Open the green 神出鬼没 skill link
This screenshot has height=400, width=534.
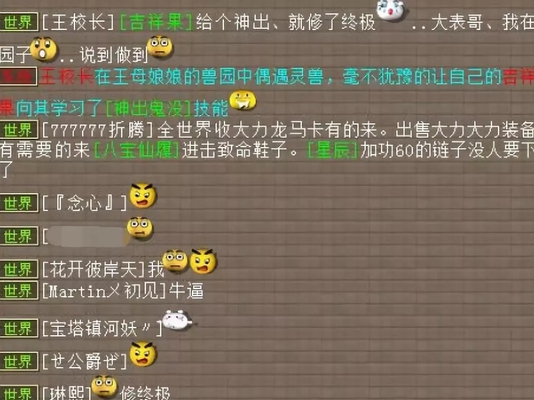click(x=148, y=109)
